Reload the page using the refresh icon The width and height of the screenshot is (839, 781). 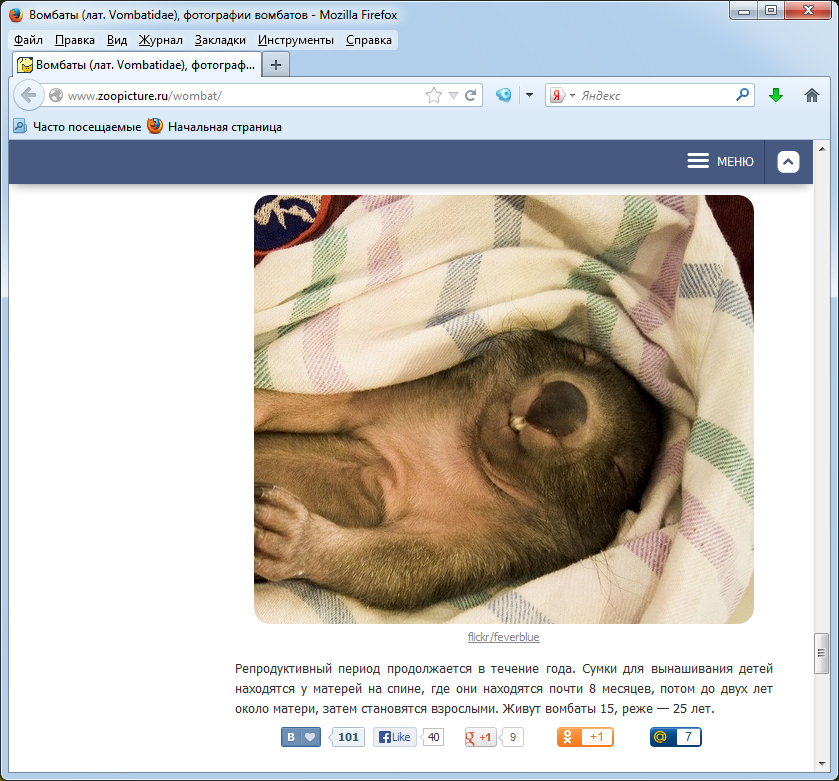tap(470, 96)
